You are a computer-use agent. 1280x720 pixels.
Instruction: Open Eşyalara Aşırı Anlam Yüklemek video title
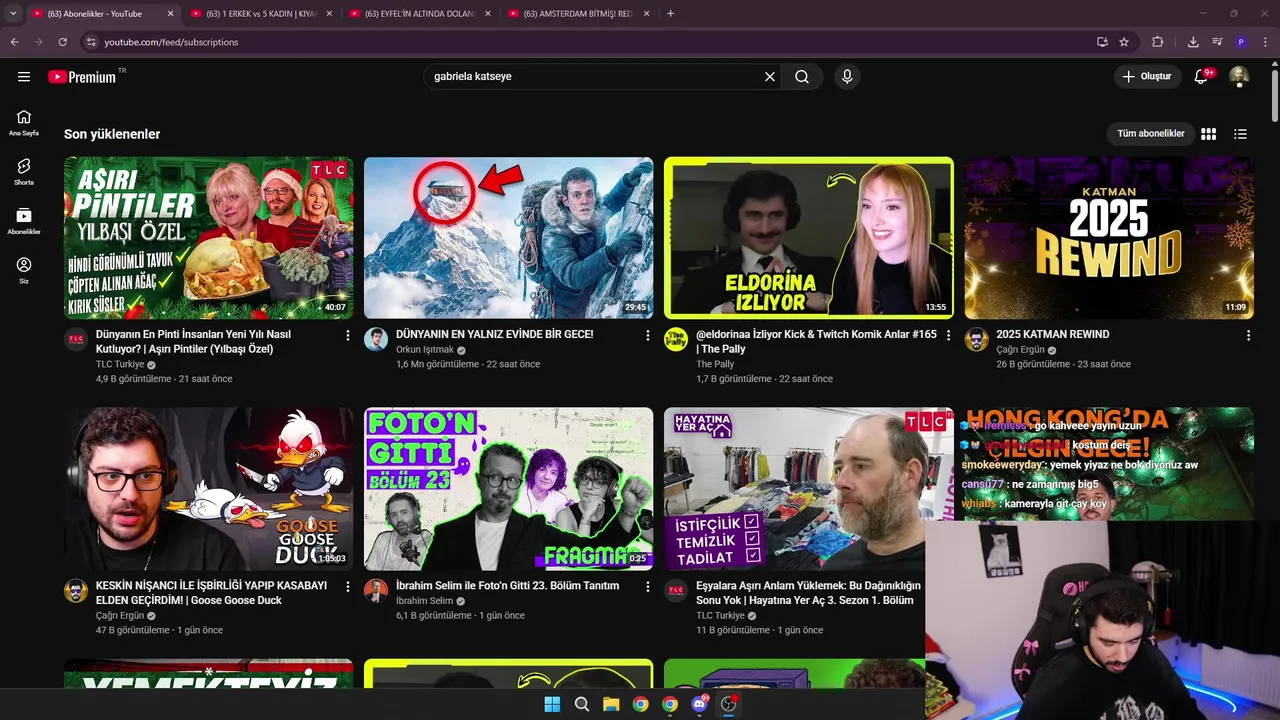(808, 593)
